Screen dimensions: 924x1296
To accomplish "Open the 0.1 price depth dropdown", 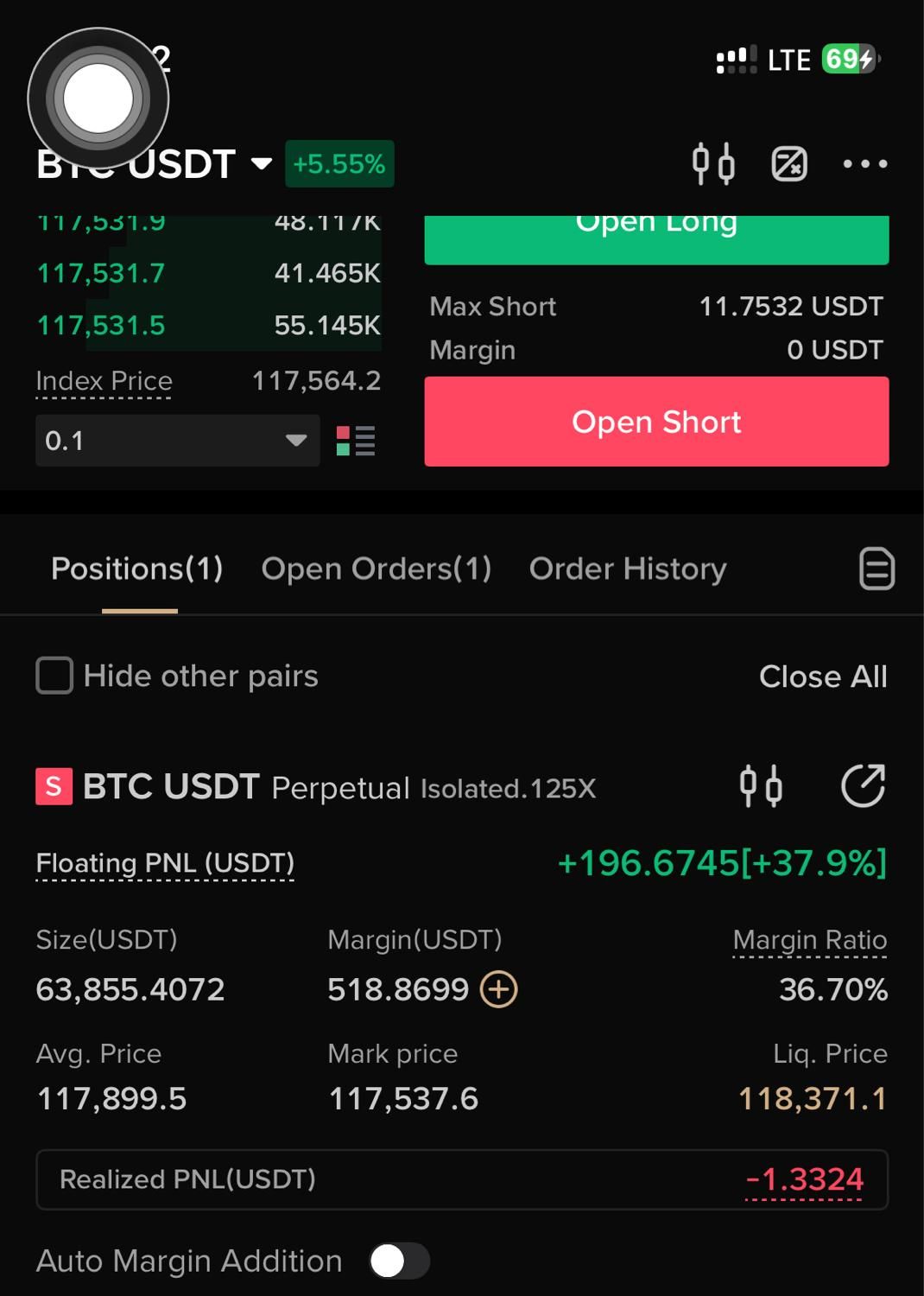I will 178,441.
